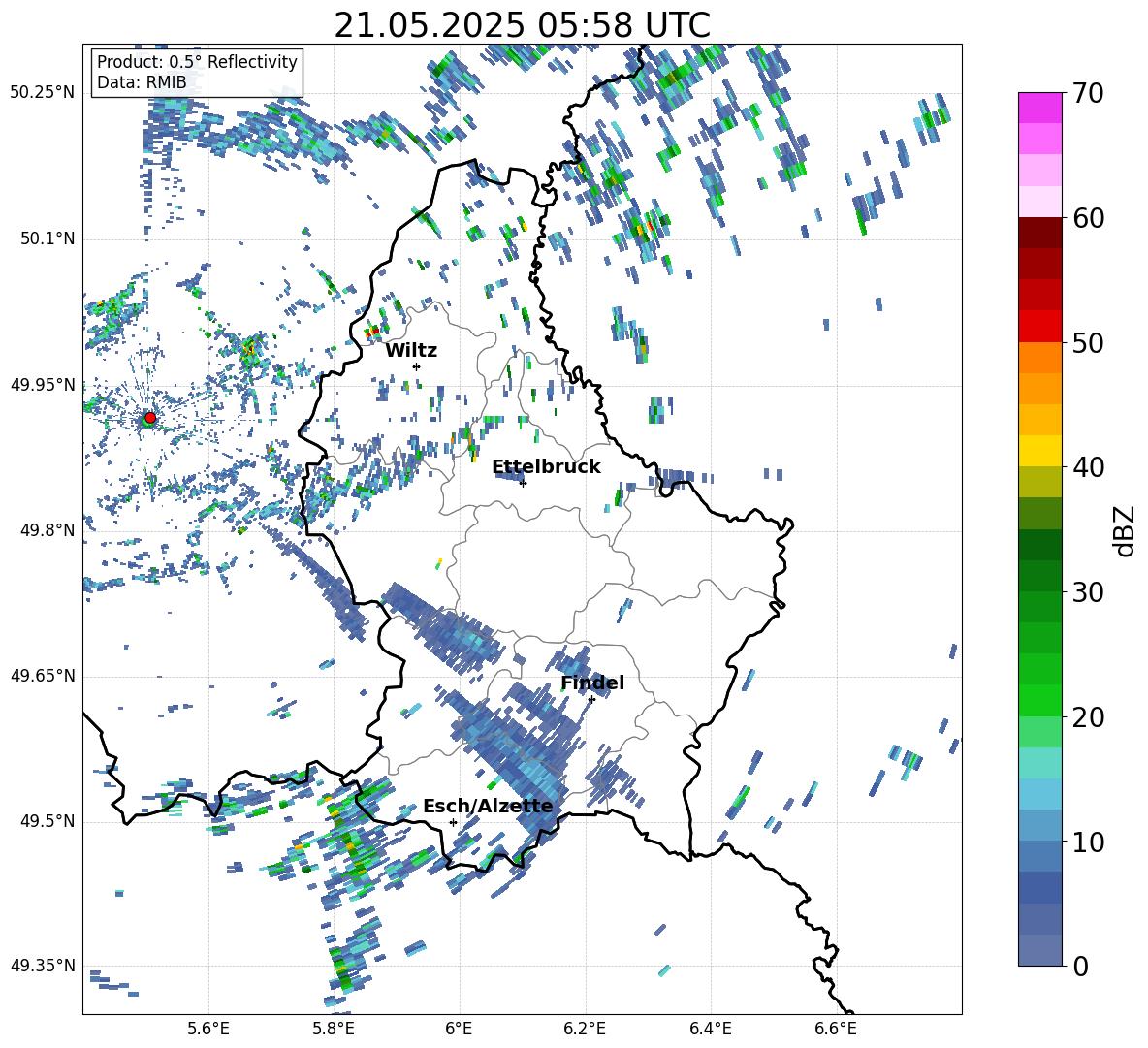Viewport: 1148px width, 1048px height.
Task: Click the 0 tick on the colorbar
Action: (1080, 967)
